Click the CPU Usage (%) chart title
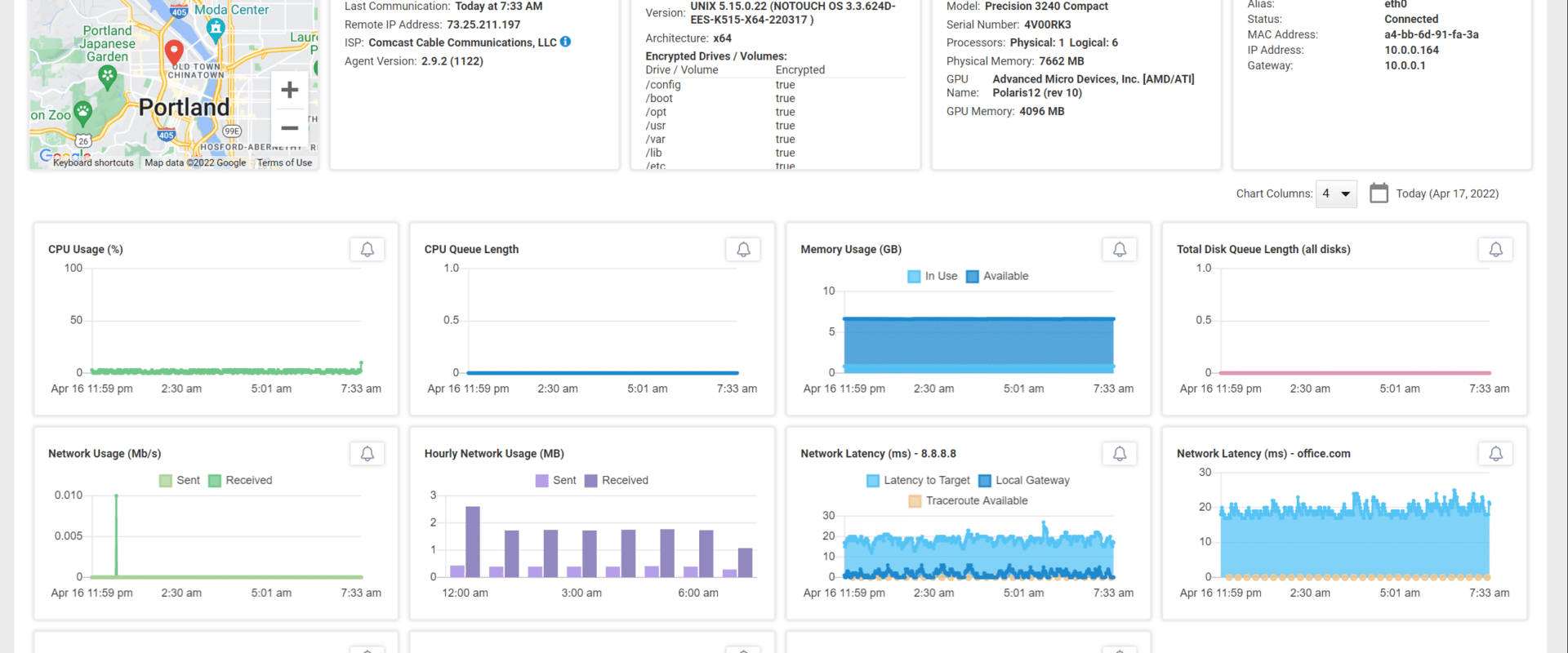 pos(86,250)
